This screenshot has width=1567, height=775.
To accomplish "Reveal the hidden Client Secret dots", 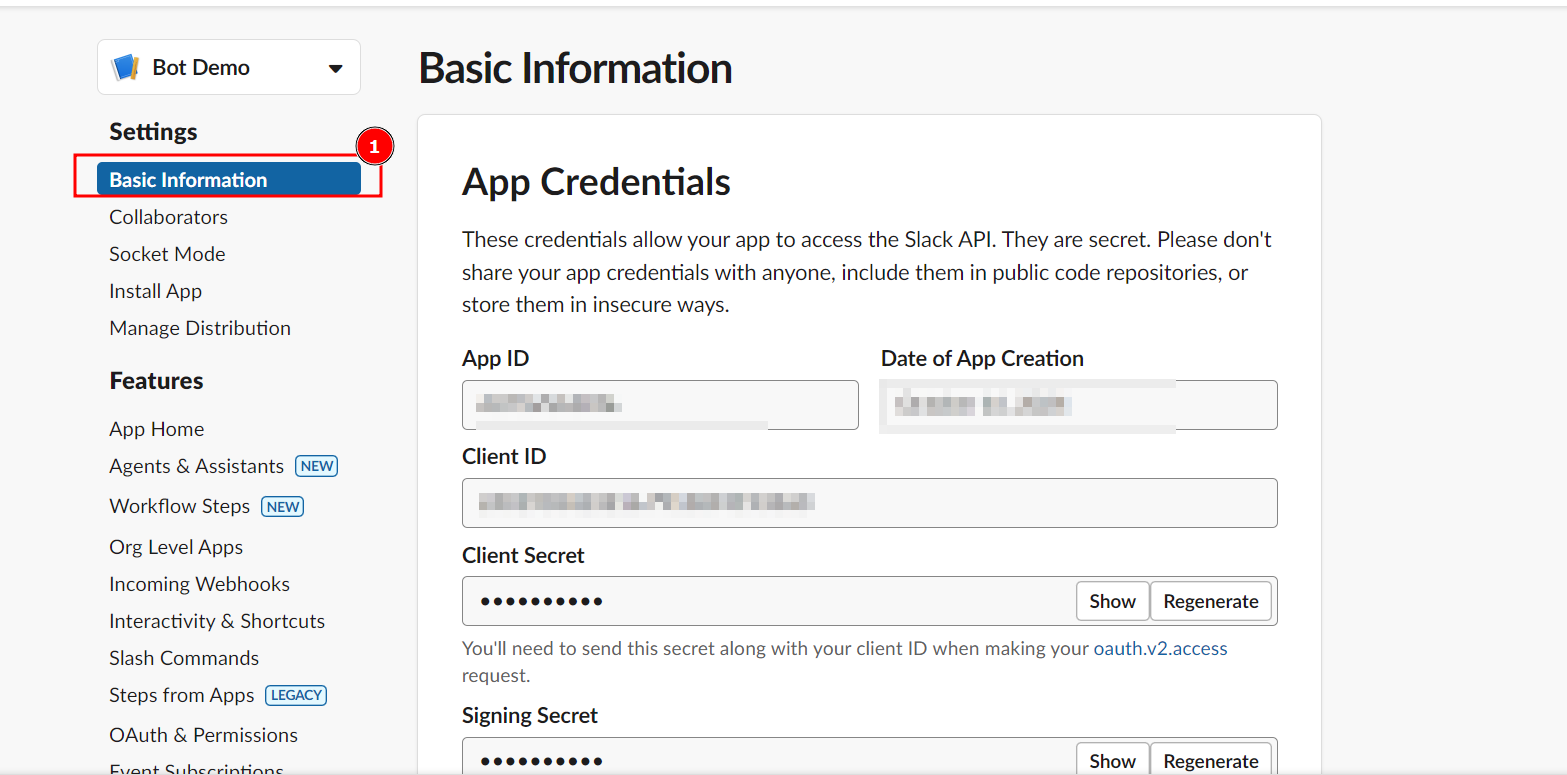I will pos(1112,600).
